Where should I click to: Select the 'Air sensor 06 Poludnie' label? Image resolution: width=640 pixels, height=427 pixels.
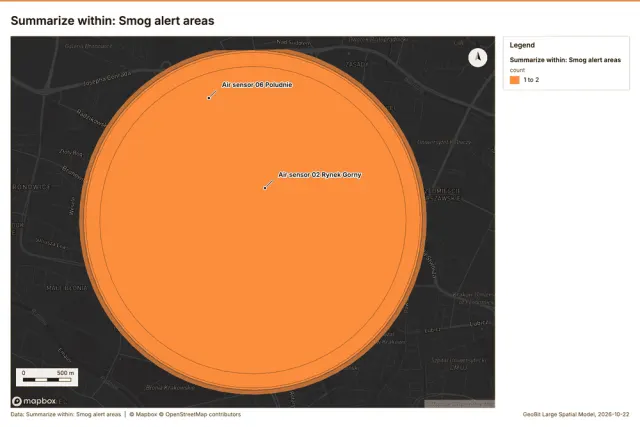click(x=257, y=85)
